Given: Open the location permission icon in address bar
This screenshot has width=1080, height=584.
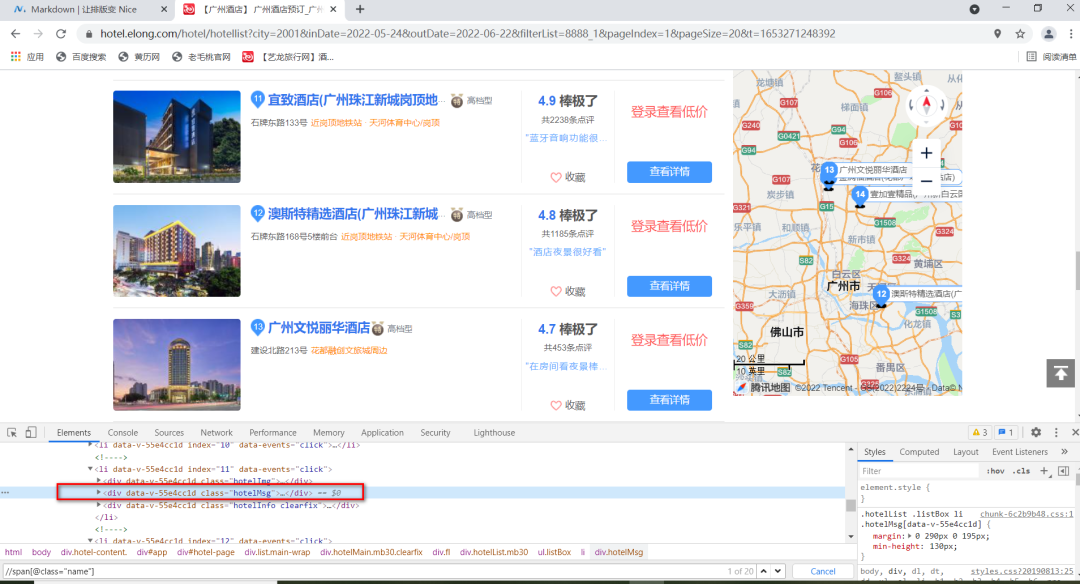Looking at the screenshot, I should click(997, 34).
